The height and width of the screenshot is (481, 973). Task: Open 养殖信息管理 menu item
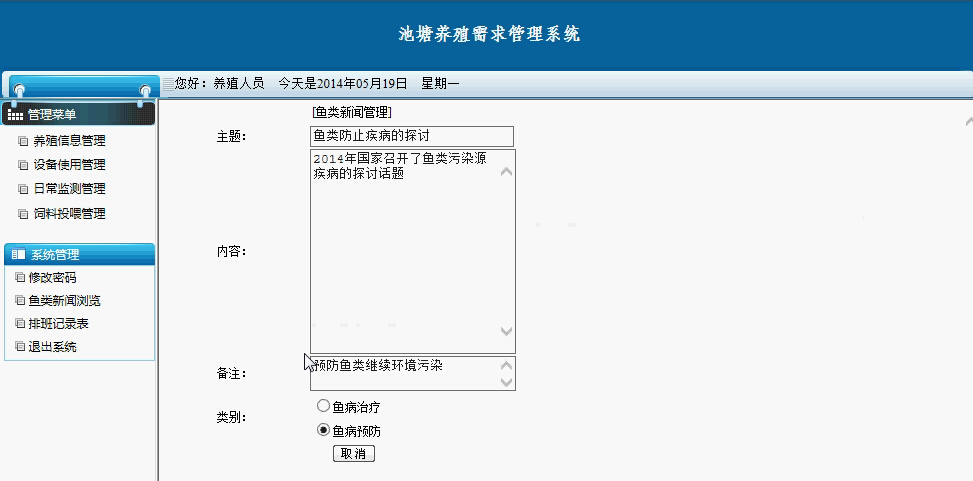(70, 142)
